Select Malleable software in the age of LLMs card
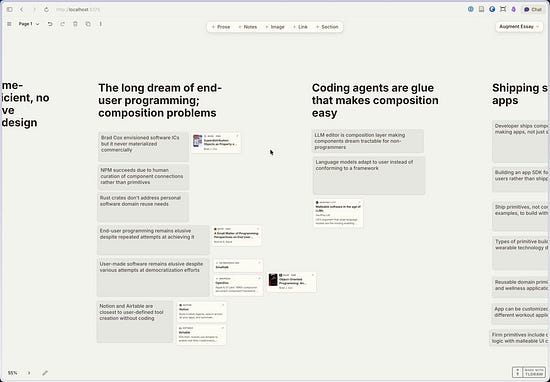Screen dimensions: 550x382 [x=338, y=213]
